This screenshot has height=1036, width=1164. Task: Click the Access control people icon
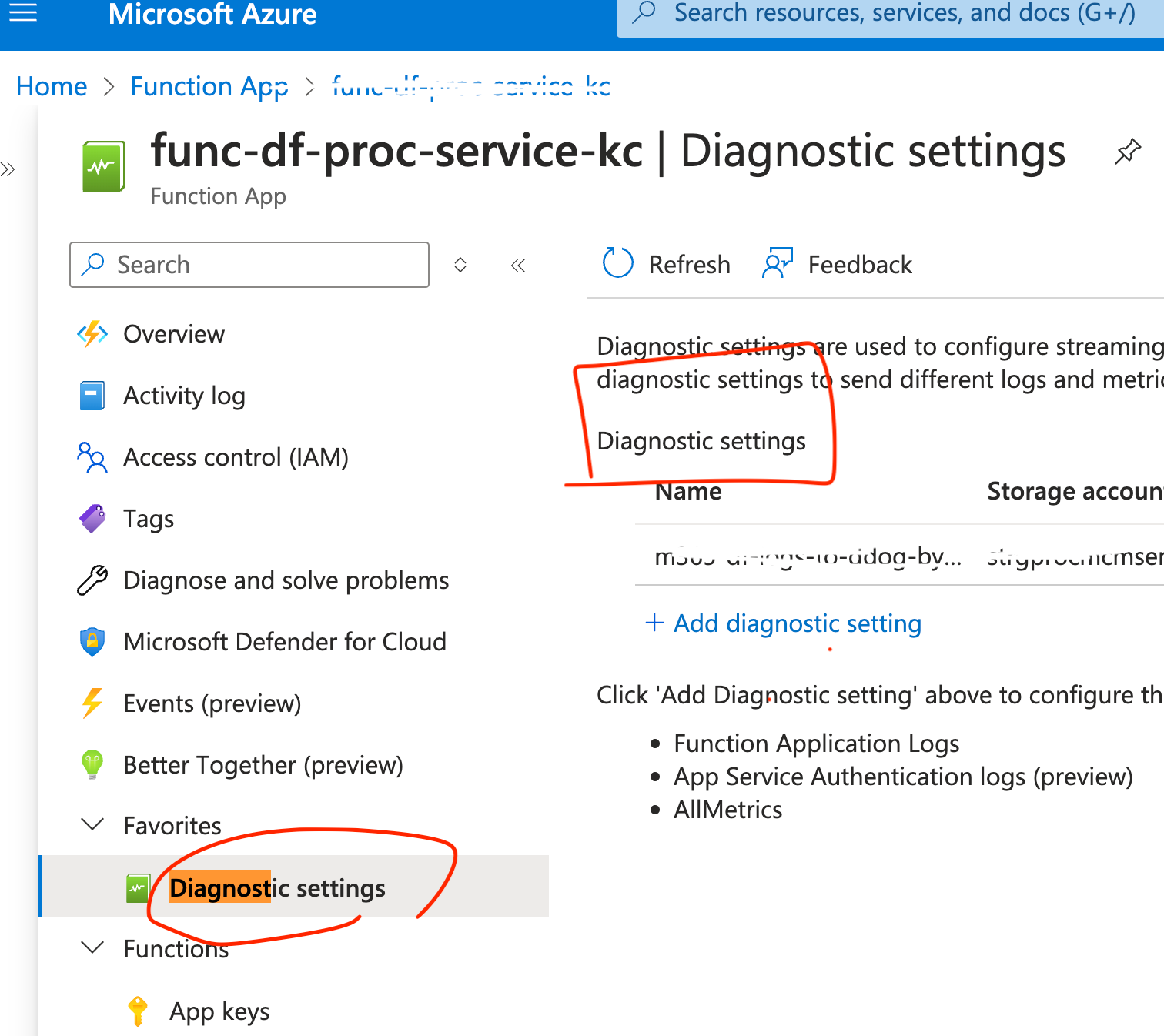[x=92, y=457]
